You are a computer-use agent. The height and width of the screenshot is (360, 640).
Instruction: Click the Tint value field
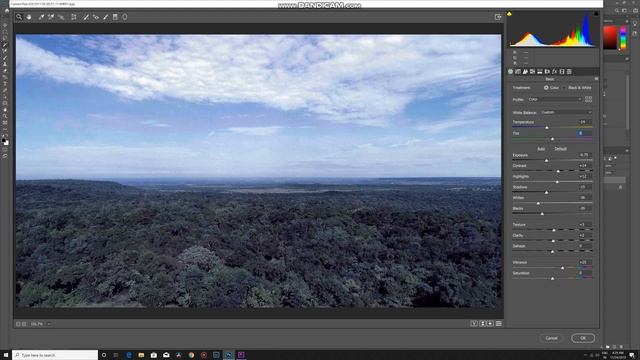click(584, 133)
